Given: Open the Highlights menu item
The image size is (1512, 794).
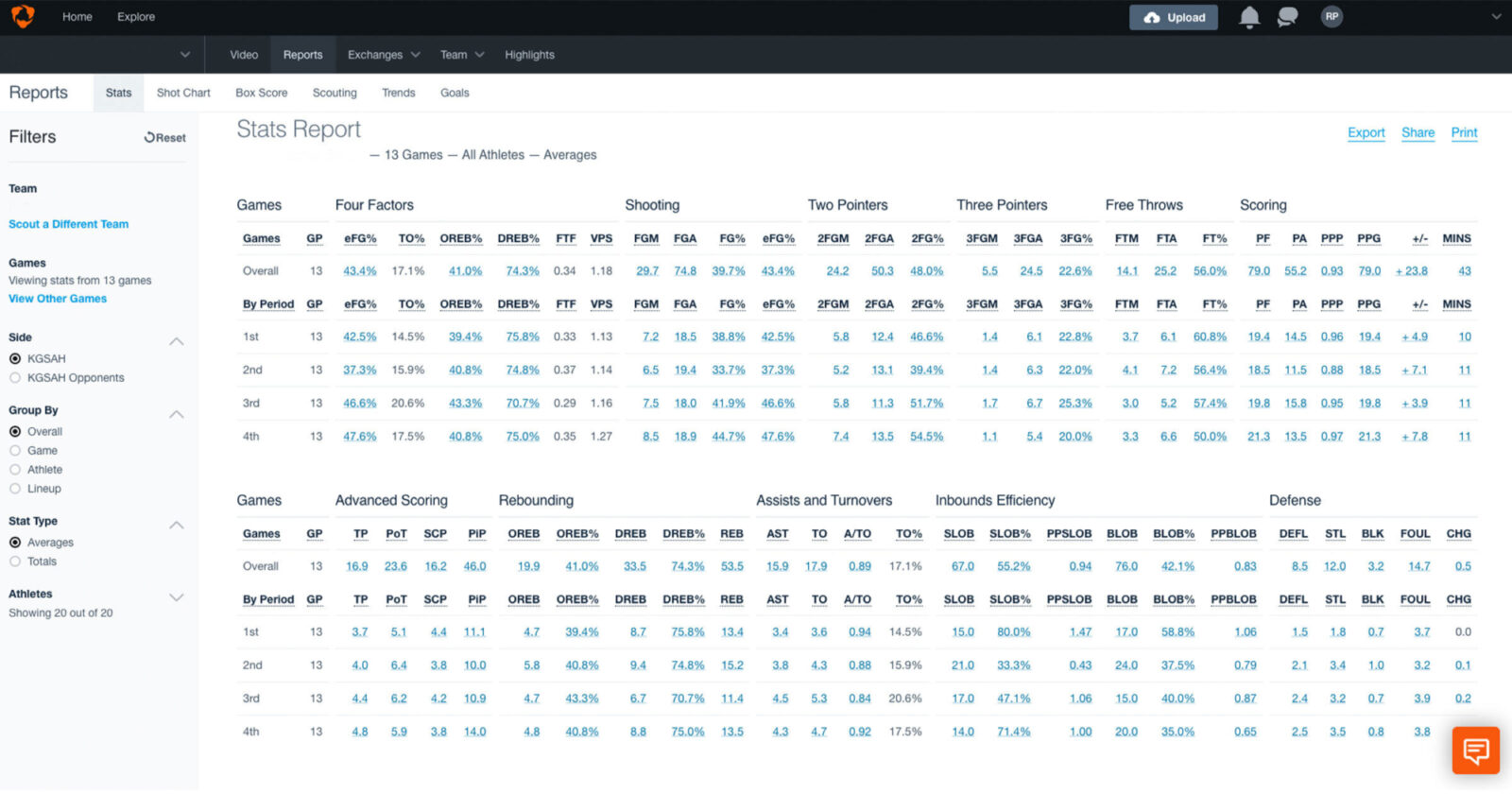Looking at the screenshot, I should pos(529,55).
